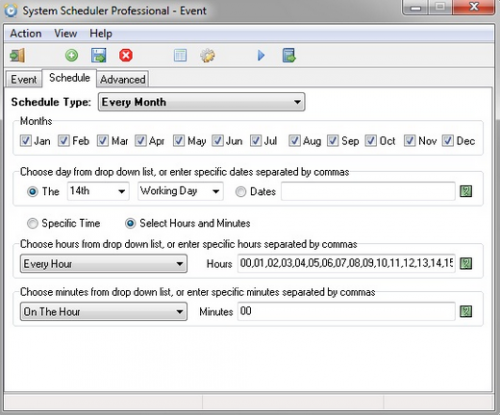The image size is (500, 415).
Task: Disable the May month checkbox
Action: [179, 141]
